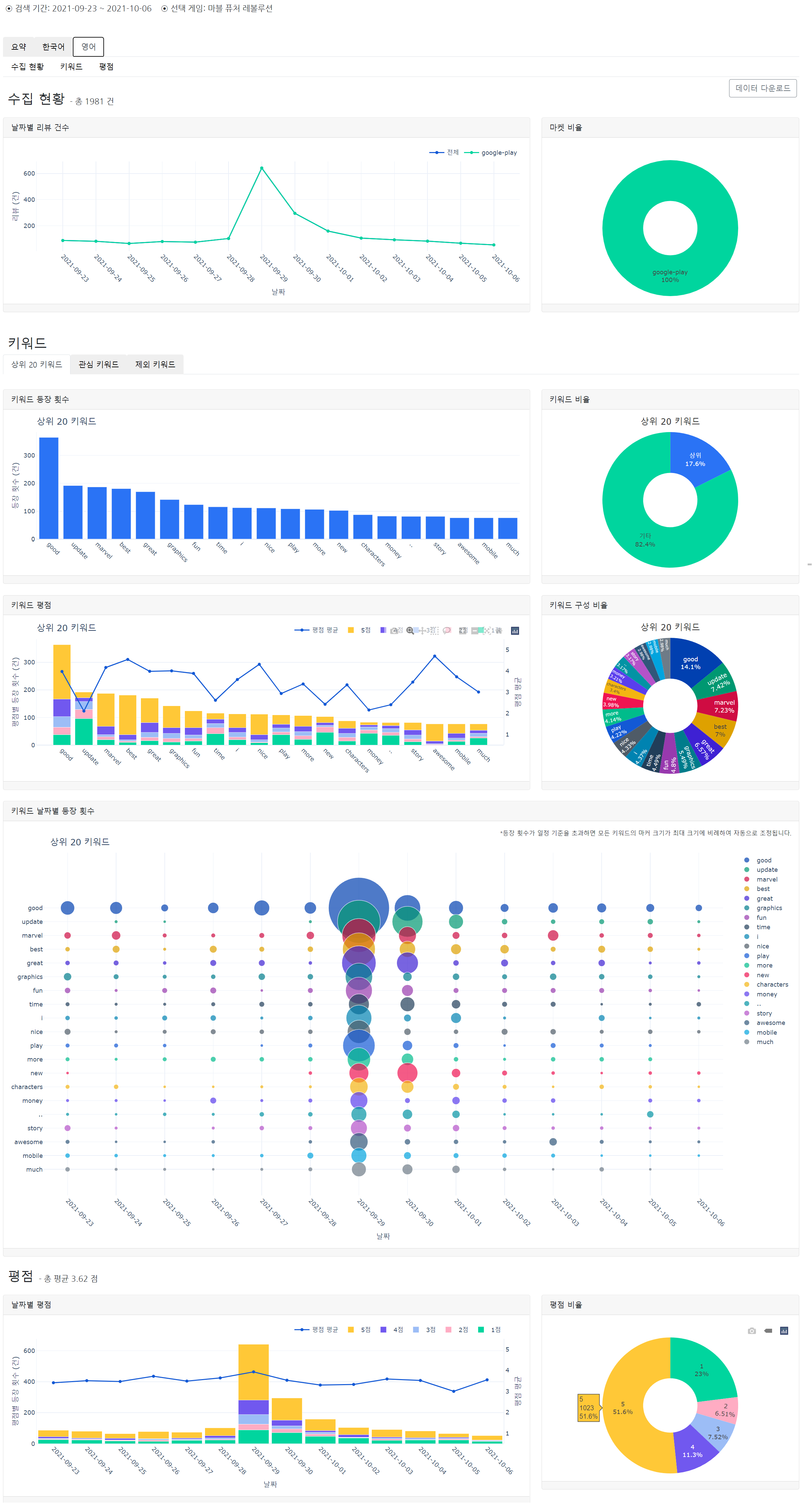
Task: Toggle google-play trace in reviews line chart legend
Action: (x=498, y=153)
